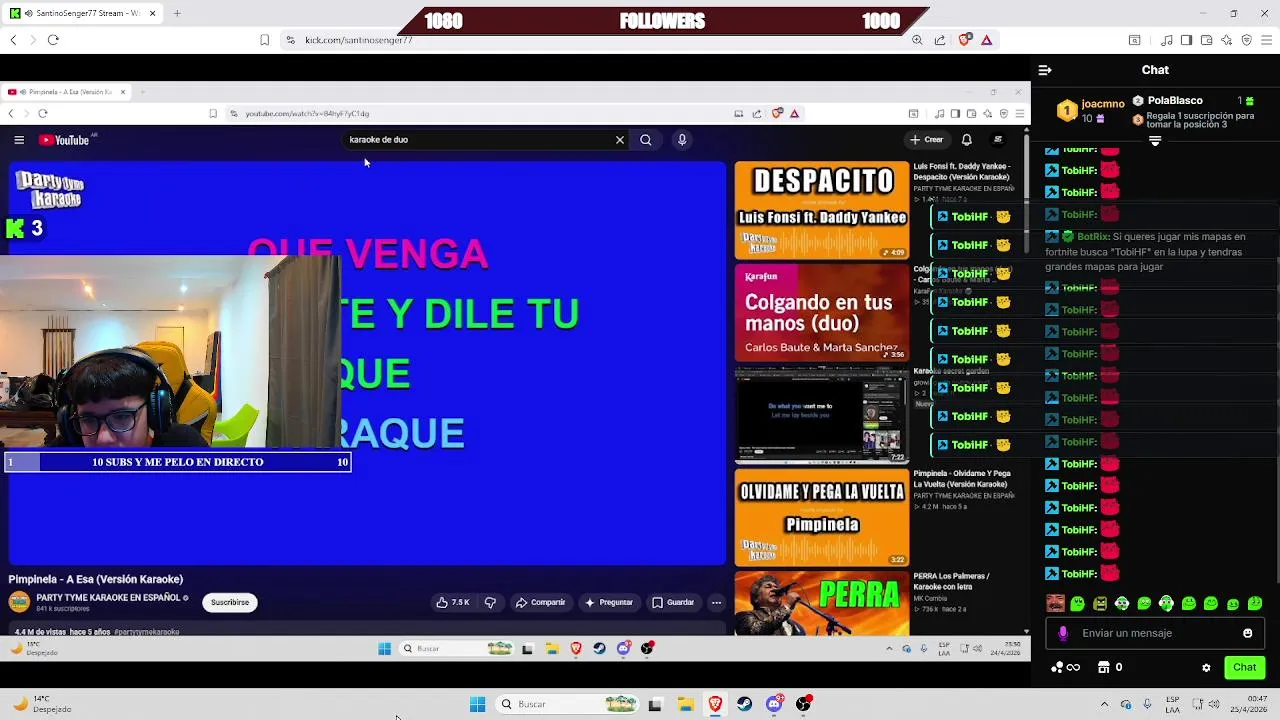
Task: Open Despacito karaoke video thumbnail
Action: click(x=822, y=210)
